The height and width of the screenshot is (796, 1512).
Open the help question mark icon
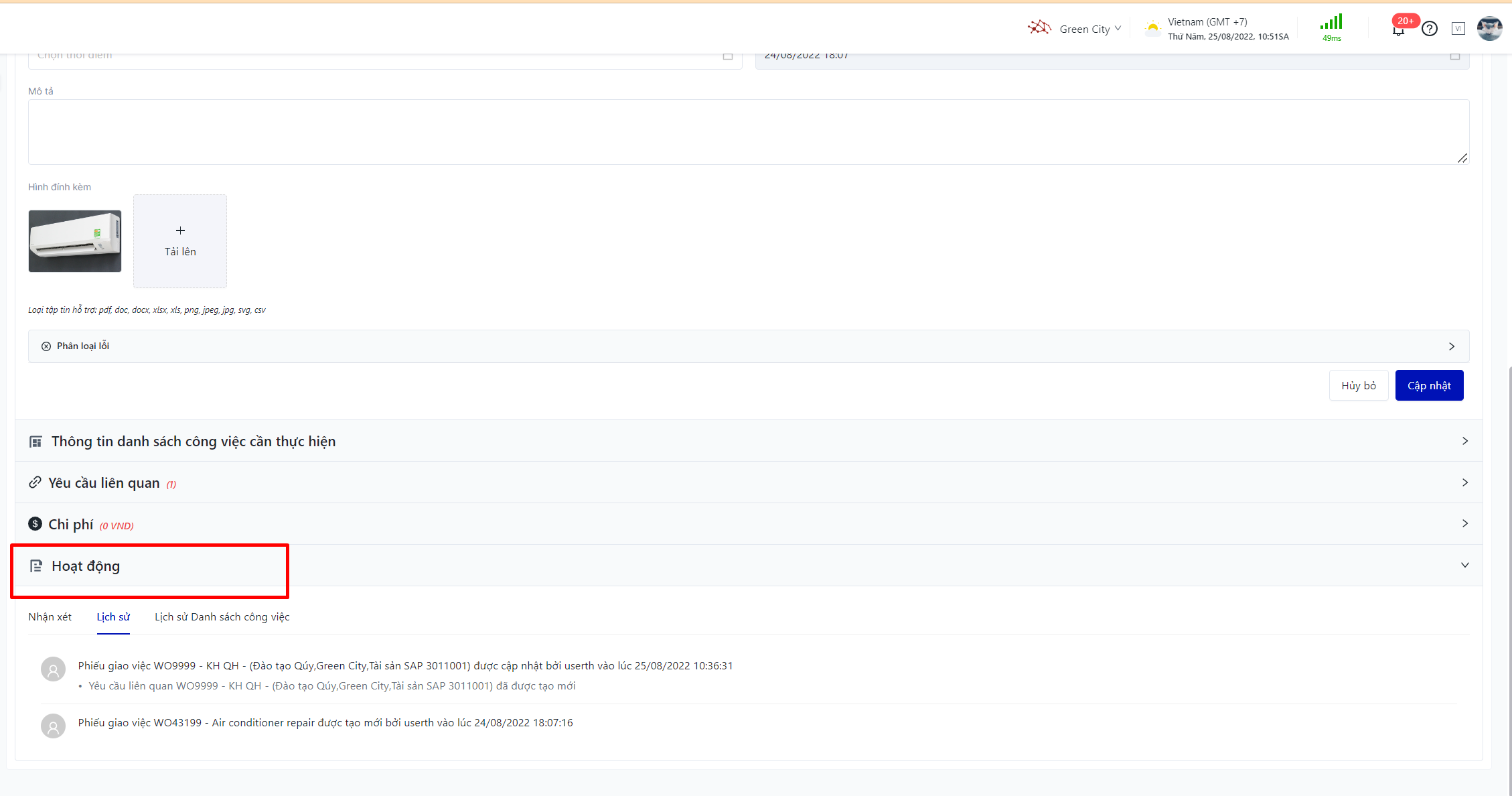[x=1429, y=29]
